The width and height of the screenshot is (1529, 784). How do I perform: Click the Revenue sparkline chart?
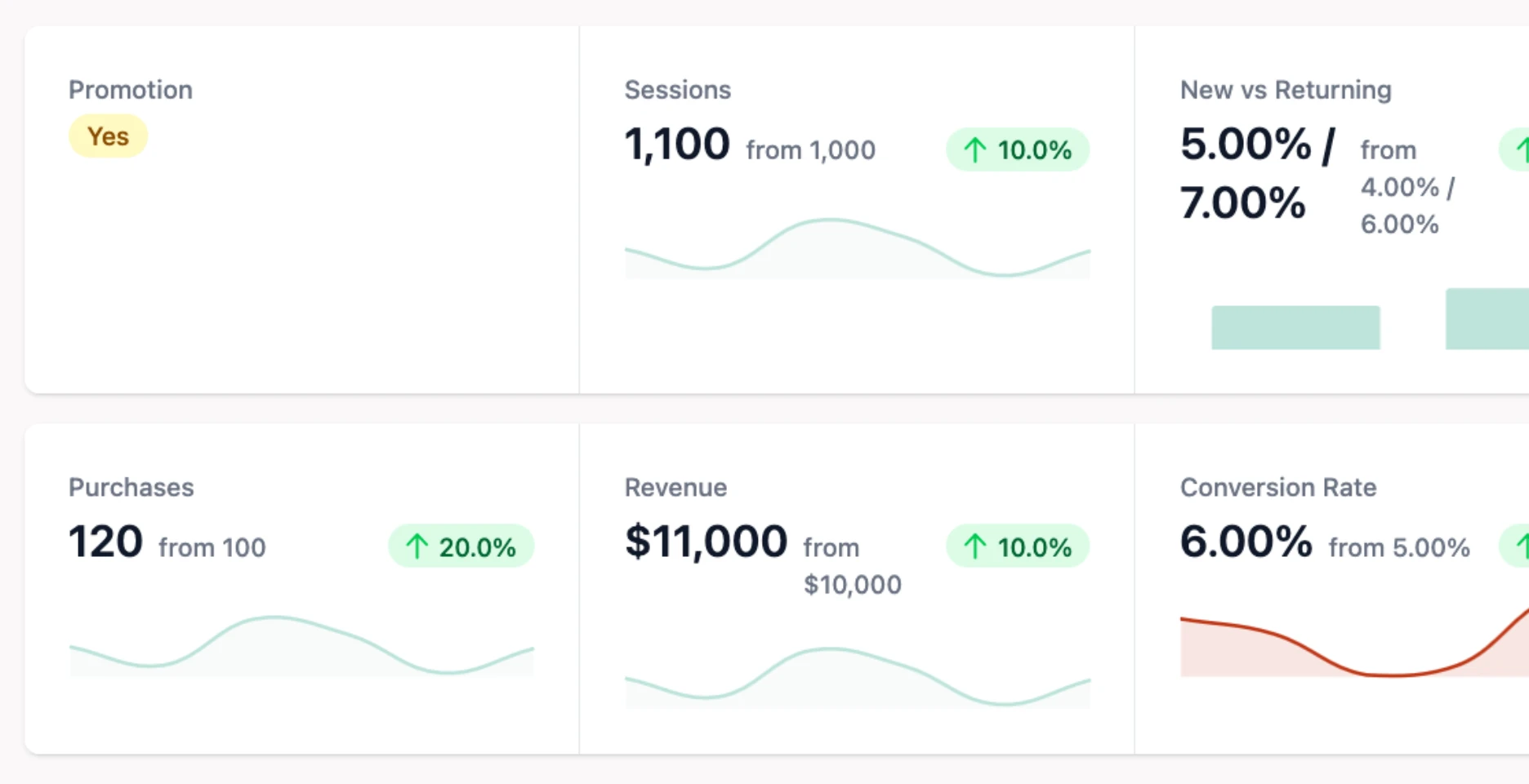point(857,678)
